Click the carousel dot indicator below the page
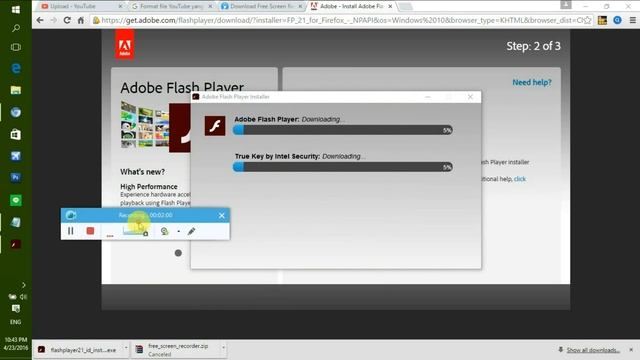Viewport: 640px width, 360px height. coord(178,253)
